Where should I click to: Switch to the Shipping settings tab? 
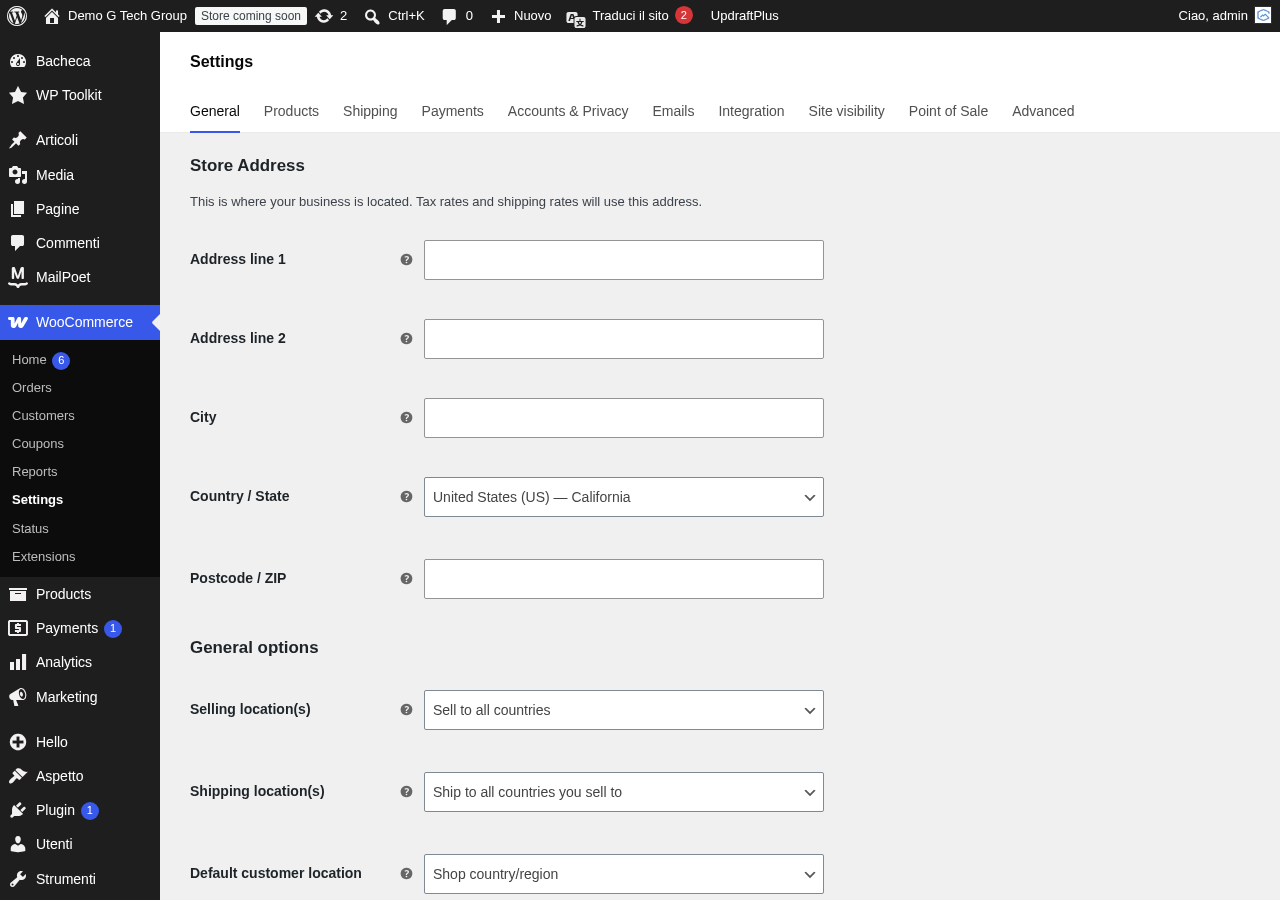coord(370,111)
